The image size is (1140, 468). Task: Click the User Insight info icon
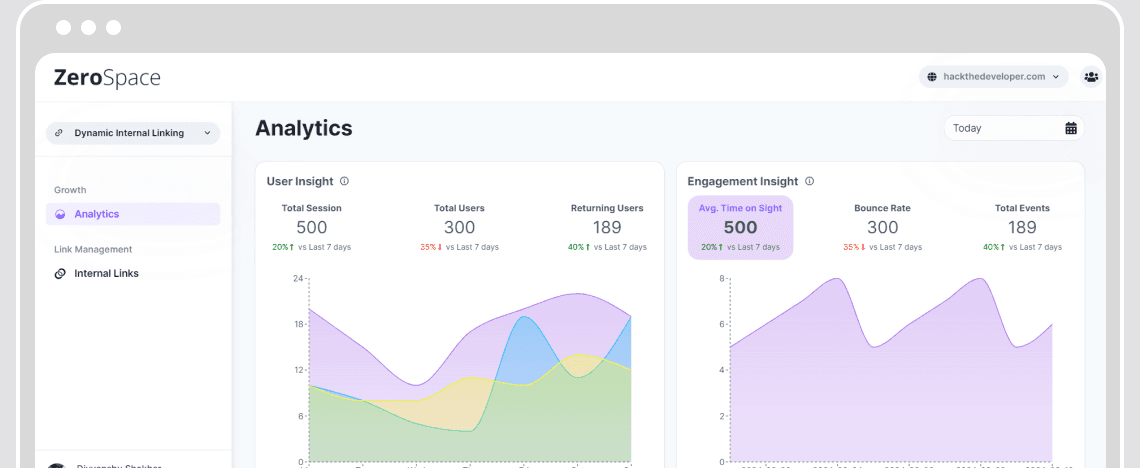[x=345, y=181]
